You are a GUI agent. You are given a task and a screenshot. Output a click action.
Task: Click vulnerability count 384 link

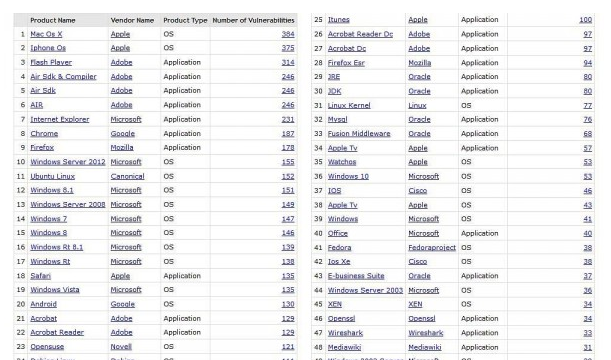click(x=288, y=34)
